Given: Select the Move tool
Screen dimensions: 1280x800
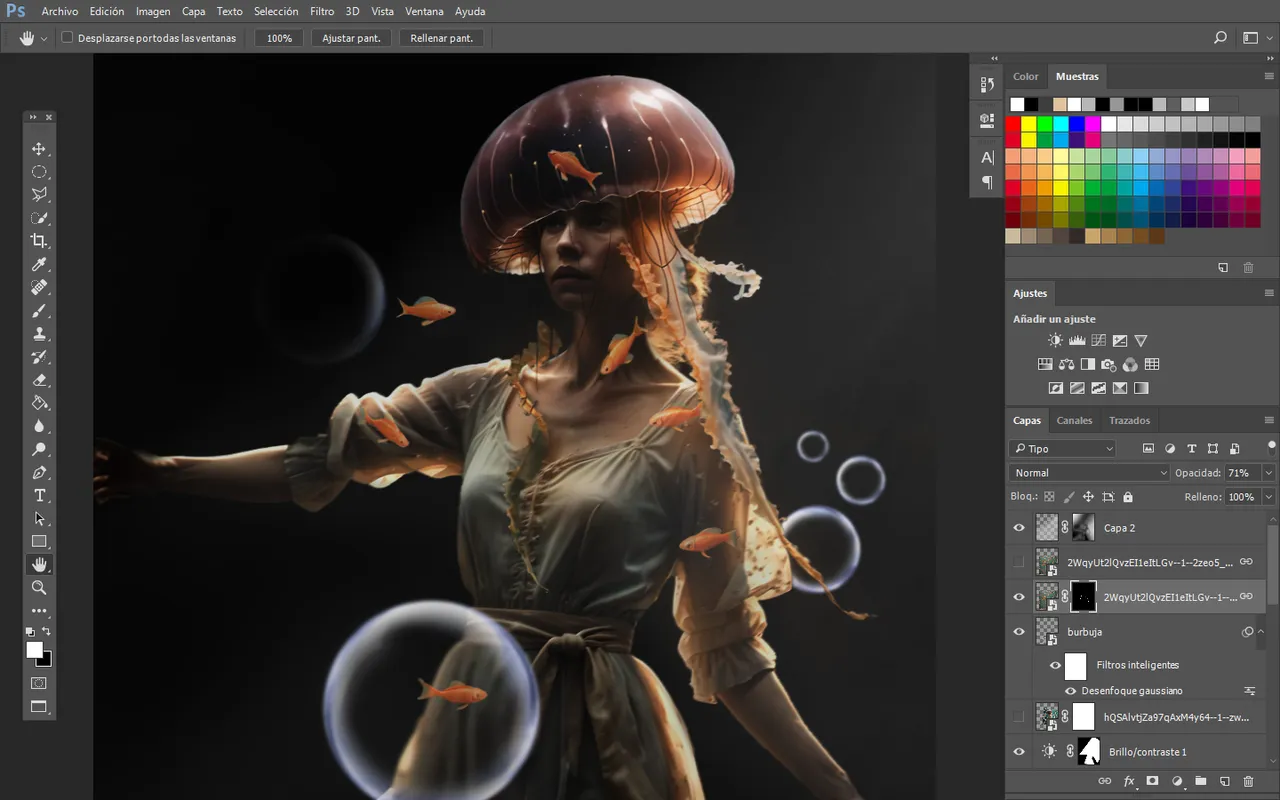Looking at the screenshot, I should pos(39,149).
